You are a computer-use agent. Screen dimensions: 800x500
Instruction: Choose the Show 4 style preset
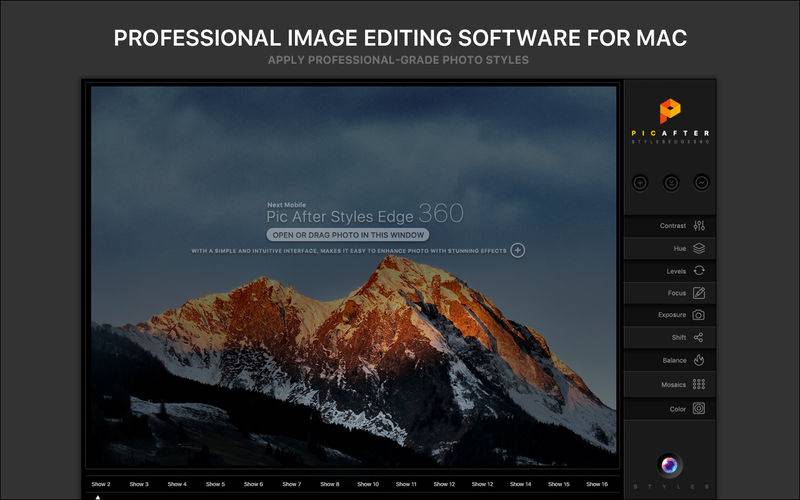pos(177,484)
